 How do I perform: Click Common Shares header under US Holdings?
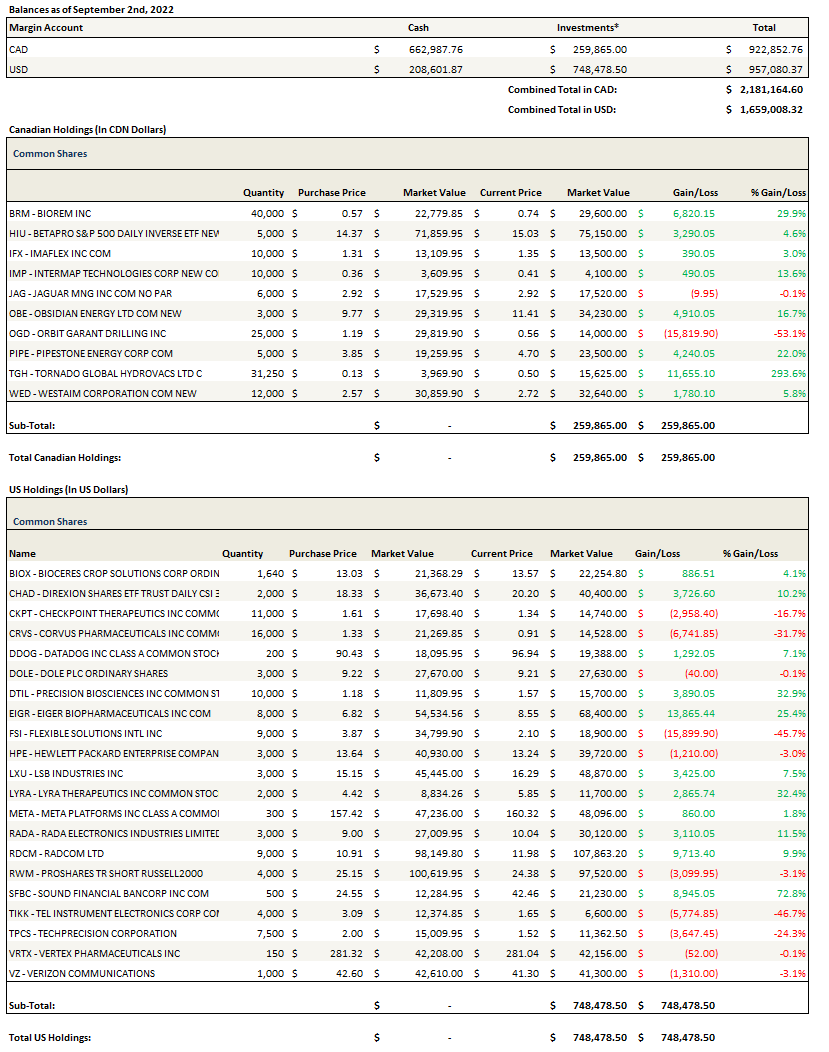[x=50, y=521]
